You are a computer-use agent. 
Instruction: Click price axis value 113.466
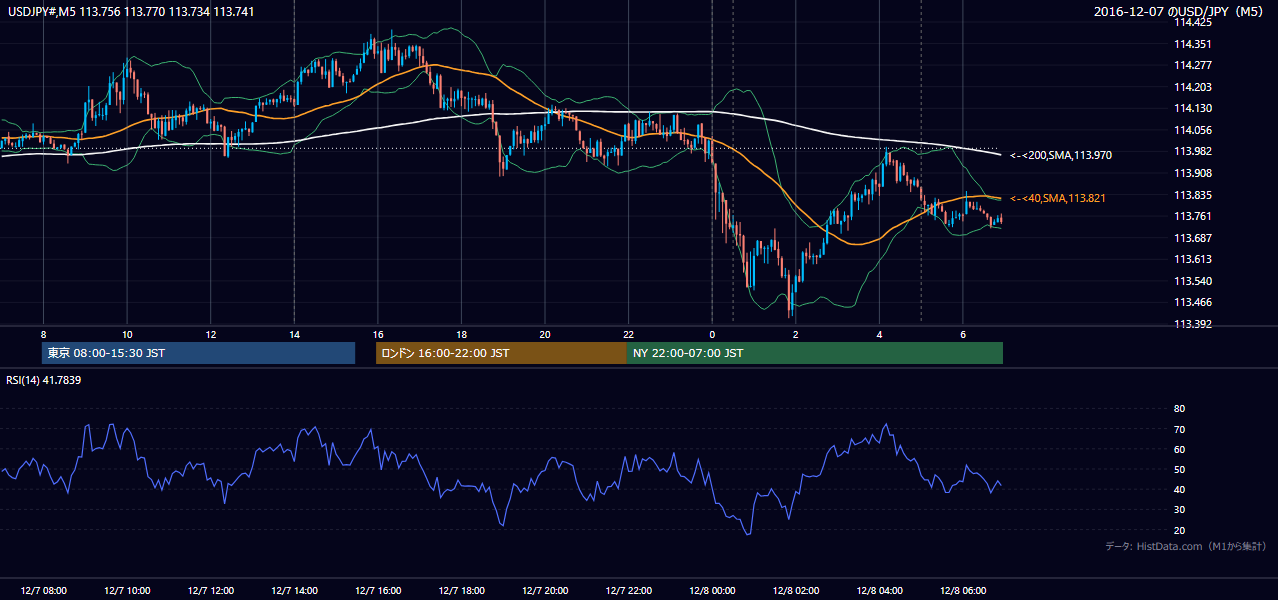(1193, 302)
